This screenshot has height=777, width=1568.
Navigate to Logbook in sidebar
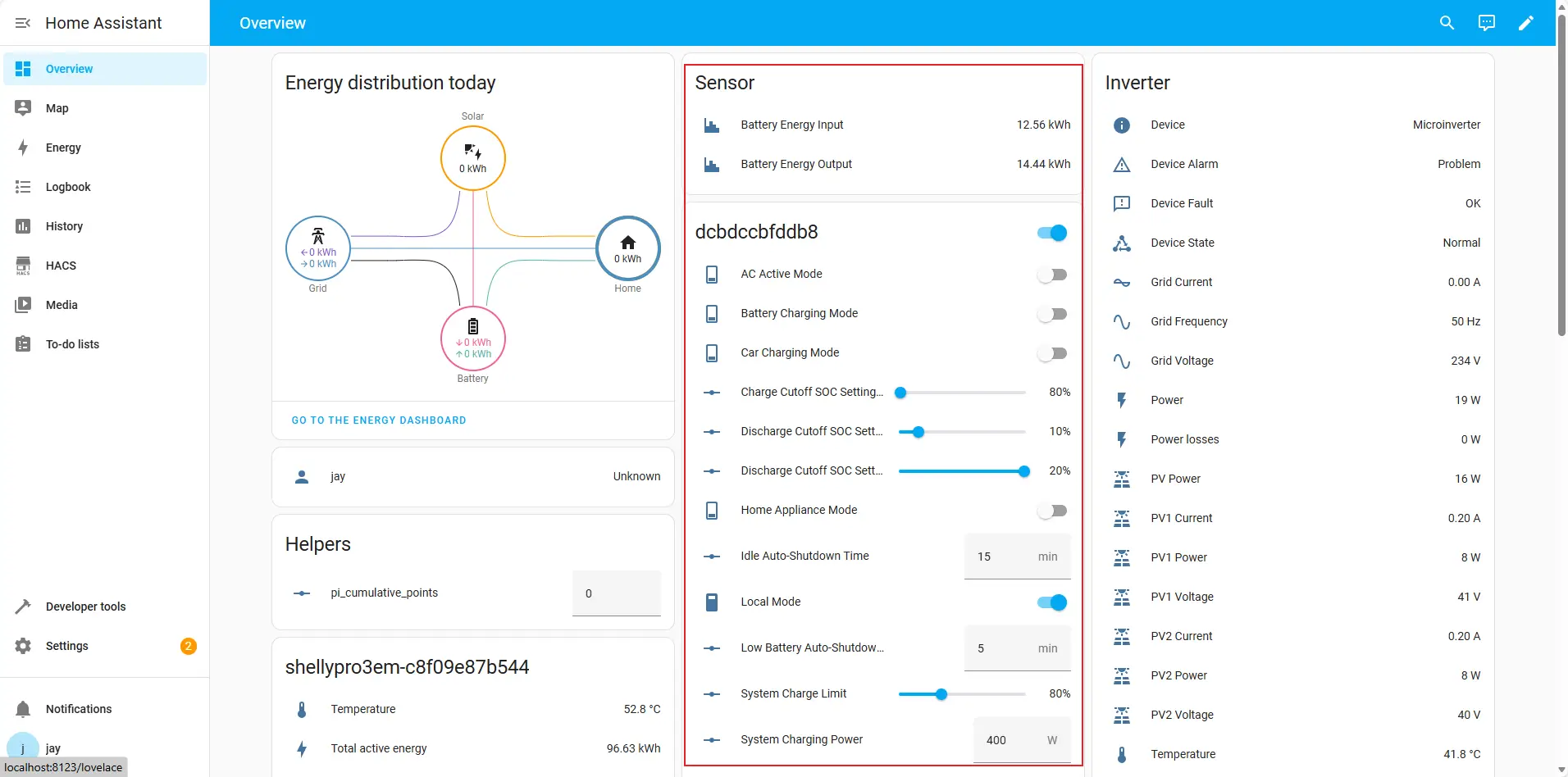click(68, 187)
